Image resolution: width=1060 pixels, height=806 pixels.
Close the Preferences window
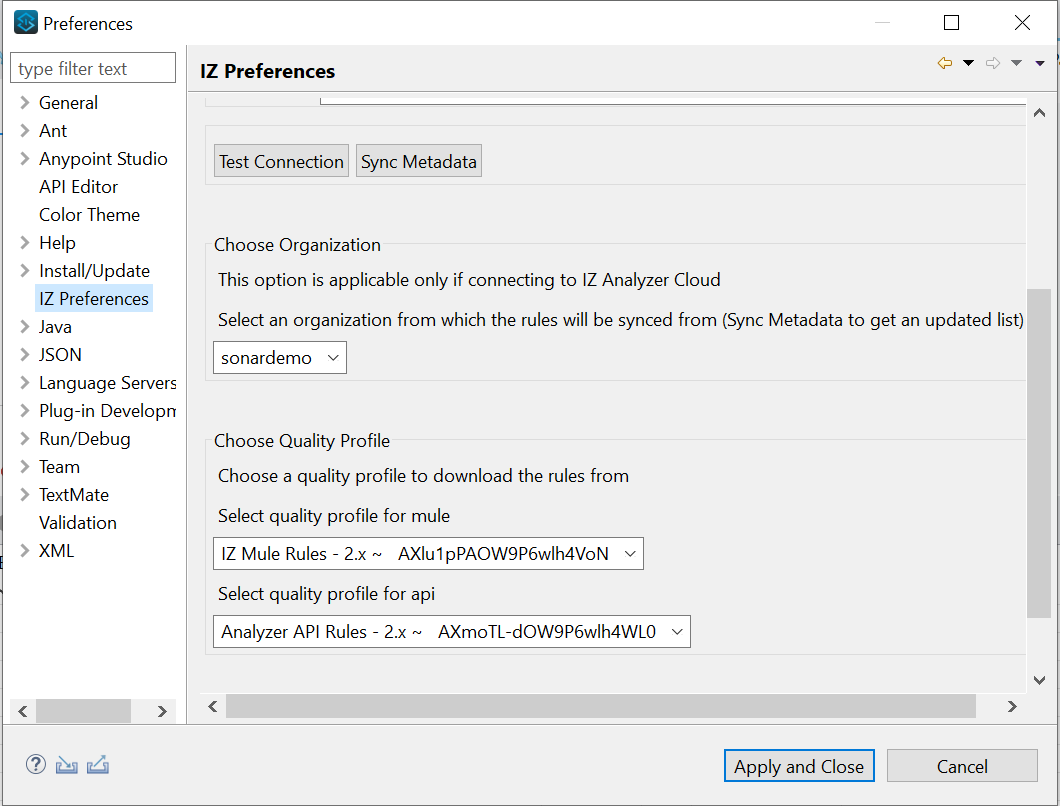coord(1022,22)
